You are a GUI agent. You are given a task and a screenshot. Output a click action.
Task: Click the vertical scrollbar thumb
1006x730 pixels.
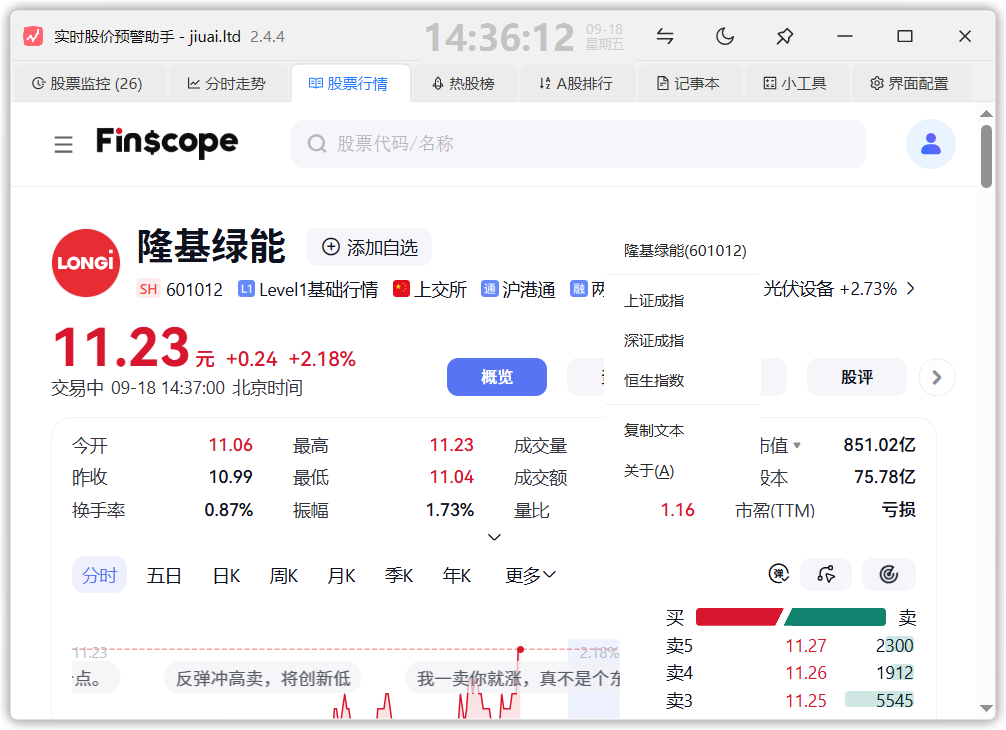tap(986, 157)
